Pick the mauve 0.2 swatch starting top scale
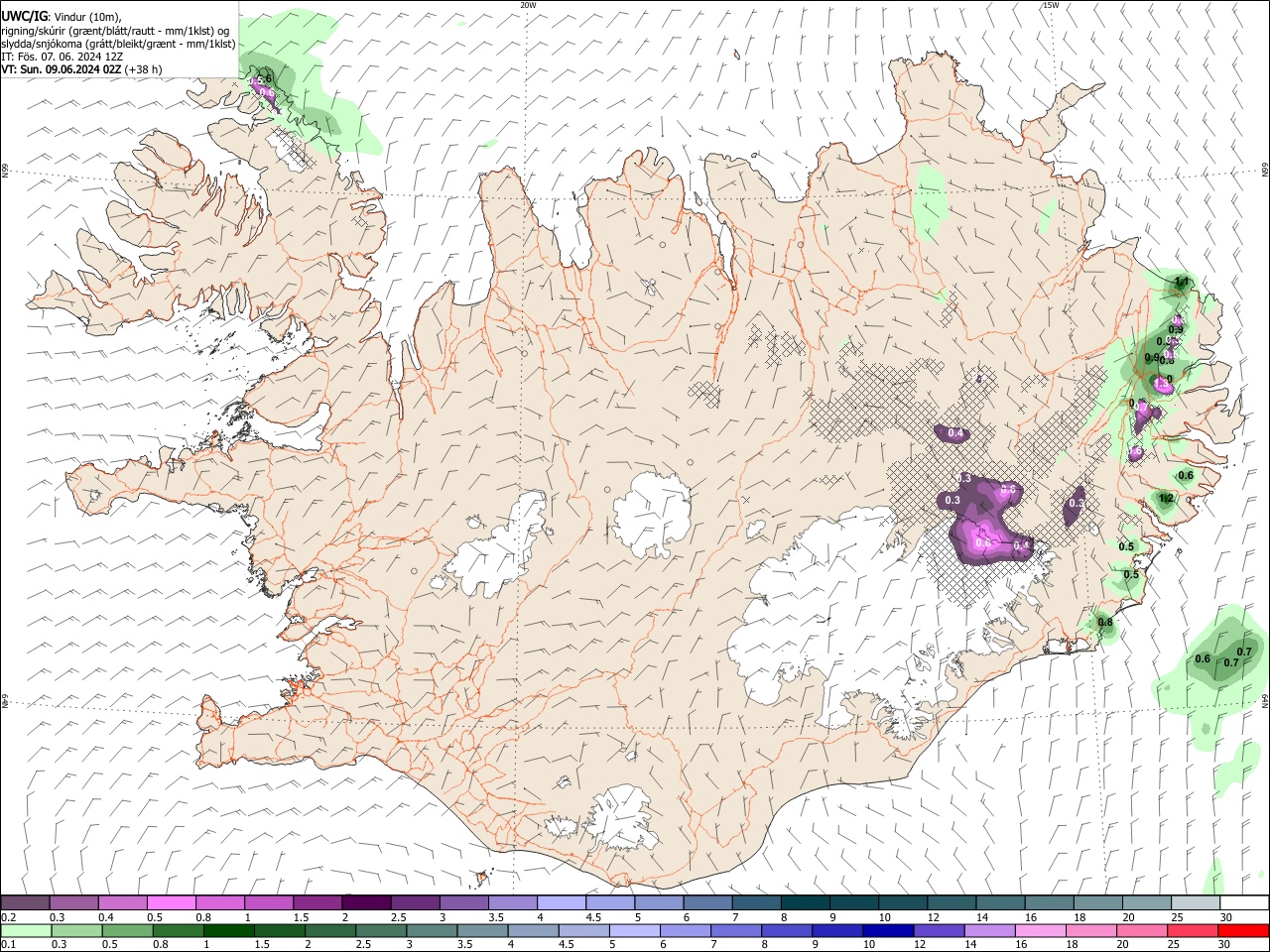 pos(25,902)
